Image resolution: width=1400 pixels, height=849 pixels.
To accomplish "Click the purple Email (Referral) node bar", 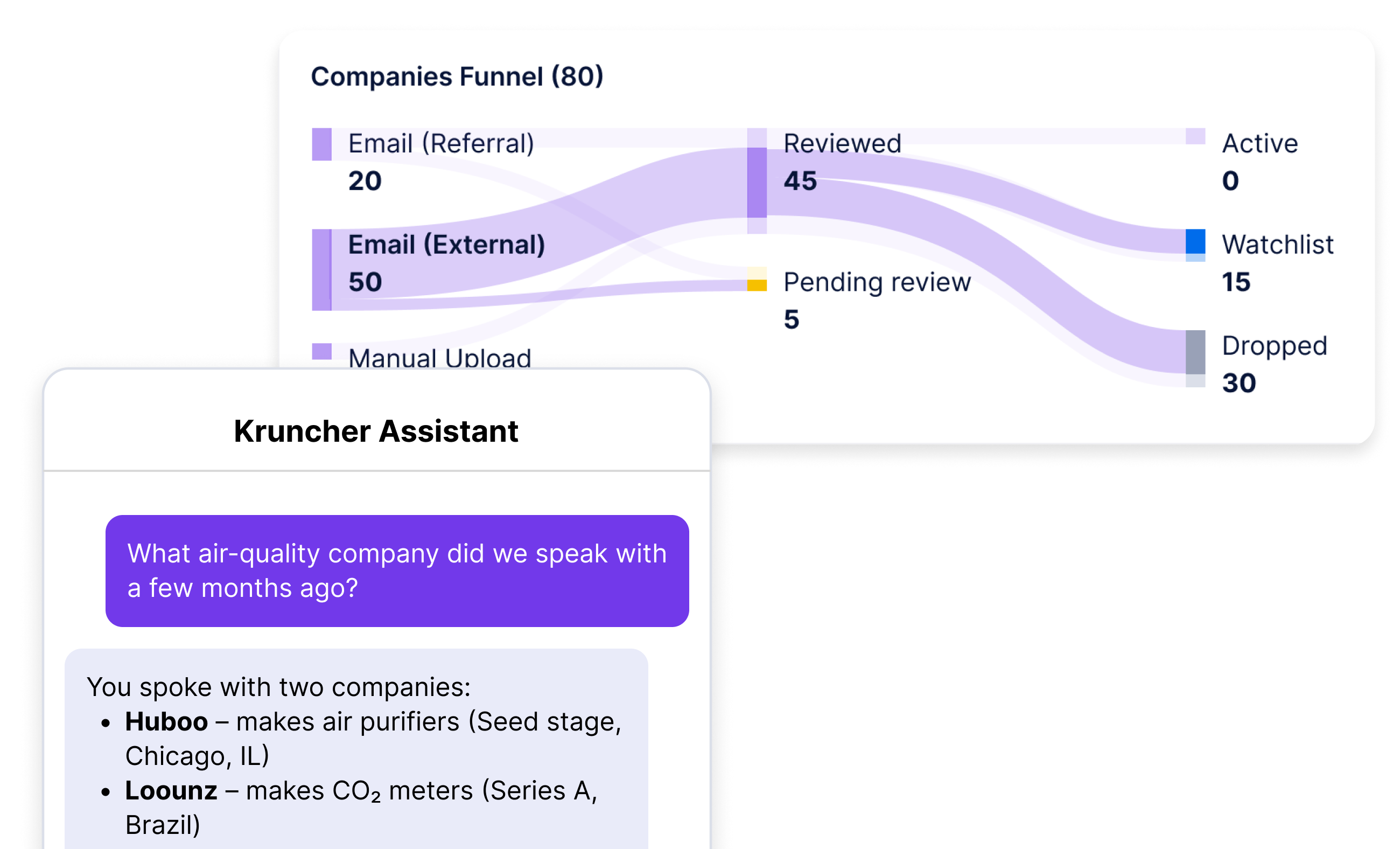I will click(321, 144).
